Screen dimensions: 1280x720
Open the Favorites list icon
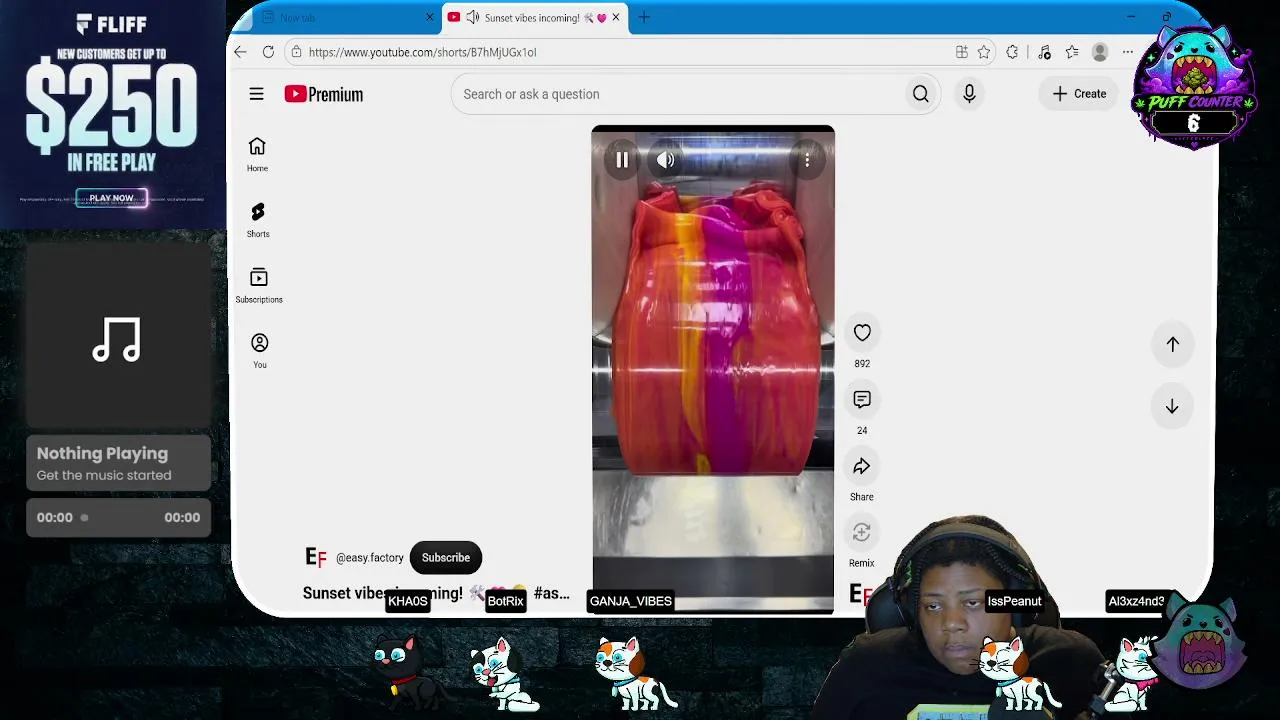pos(1072,52)
